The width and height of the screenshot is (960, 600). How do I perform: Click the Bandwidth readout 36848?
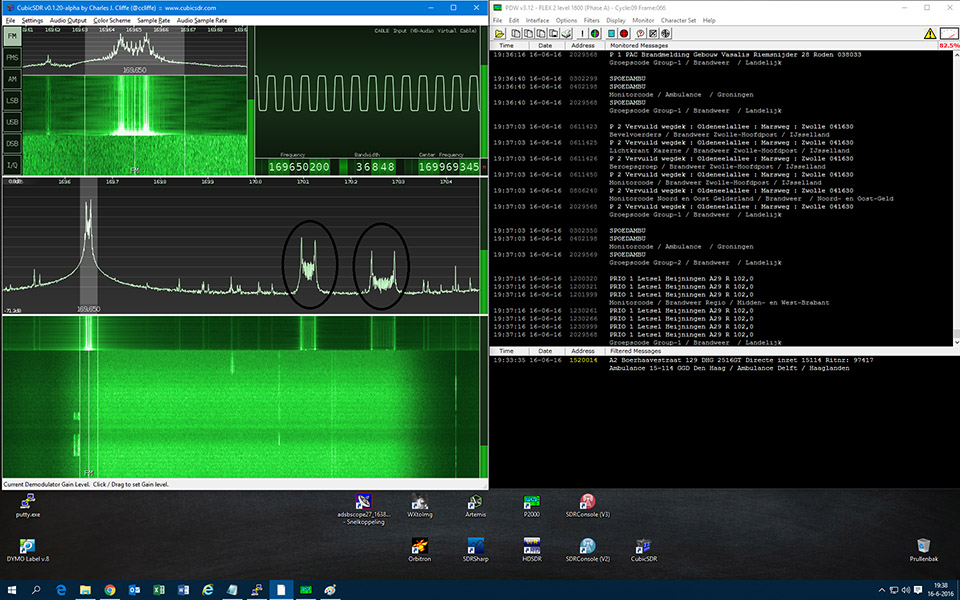coord(375,167)
